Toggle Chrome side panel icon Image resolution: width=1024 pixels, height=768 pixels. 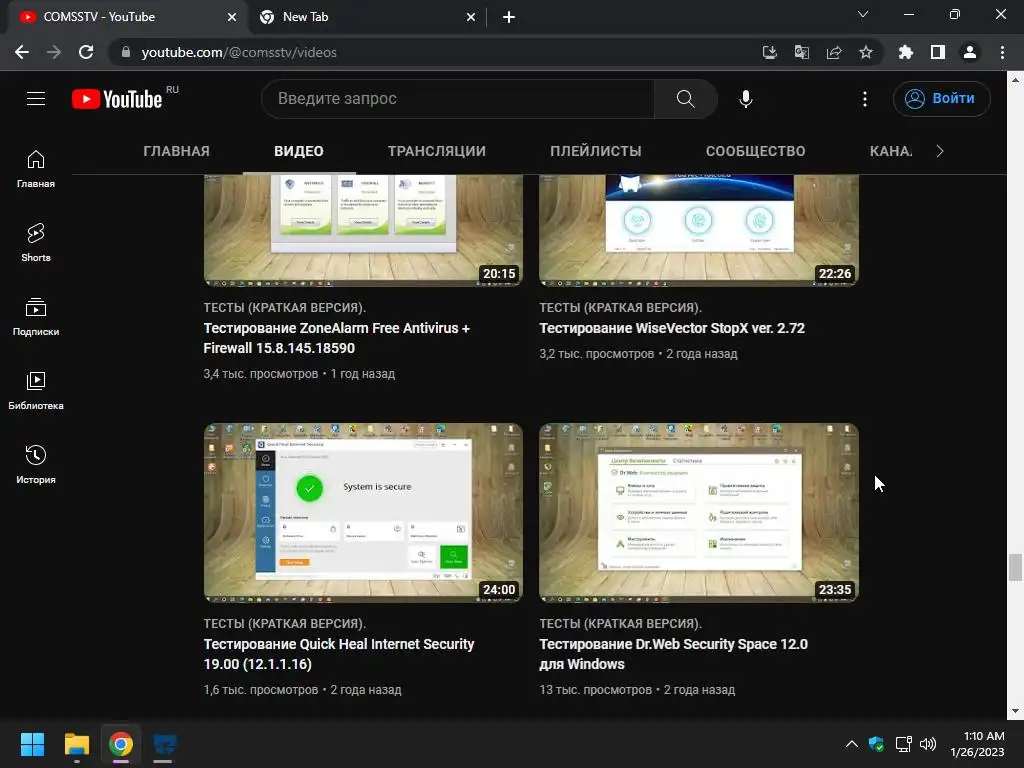(938, 52)
